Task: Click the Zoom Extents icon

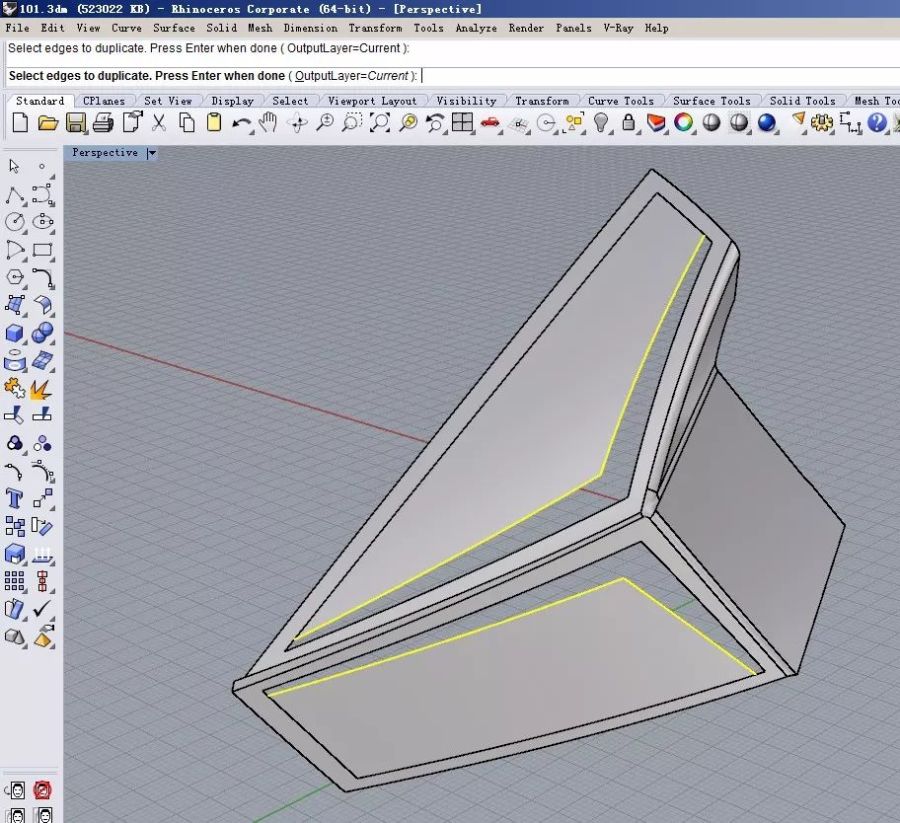Action: [379, 123]
